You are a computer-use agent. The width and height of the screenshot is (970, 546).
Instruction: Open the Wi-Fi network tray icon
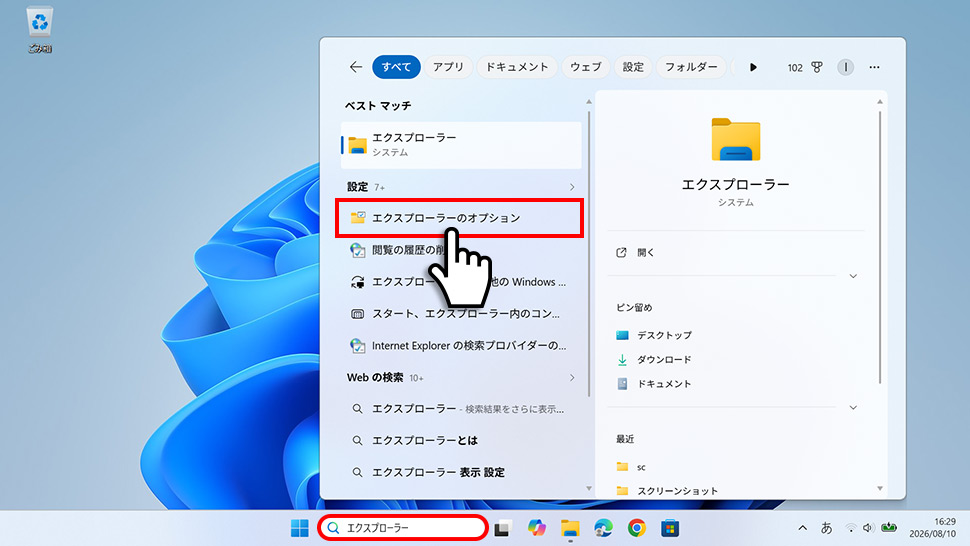(x=851, y=528)
